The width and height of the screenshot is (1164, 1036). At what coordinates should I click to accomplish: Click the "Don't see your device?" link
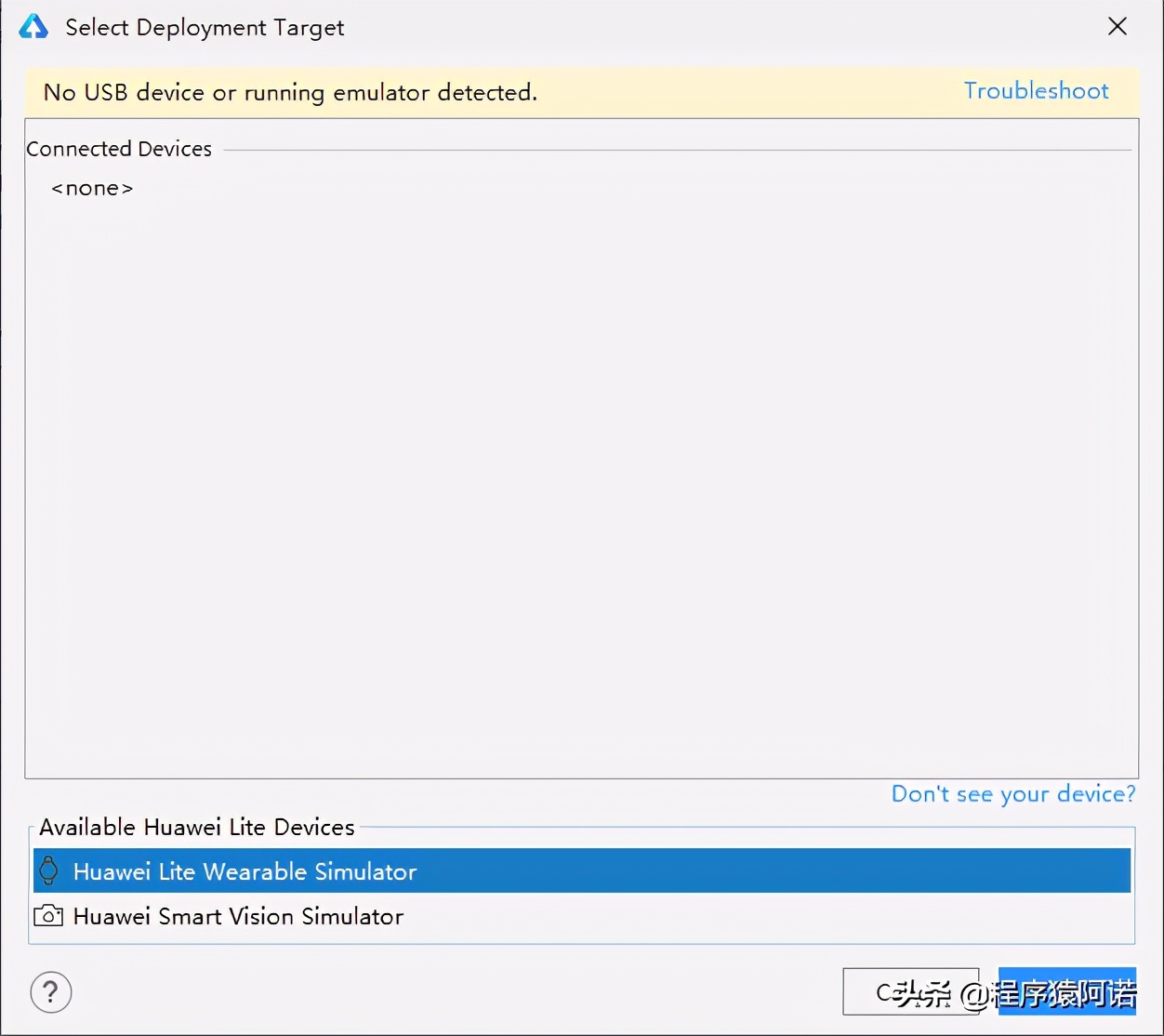pos(1013,794)
